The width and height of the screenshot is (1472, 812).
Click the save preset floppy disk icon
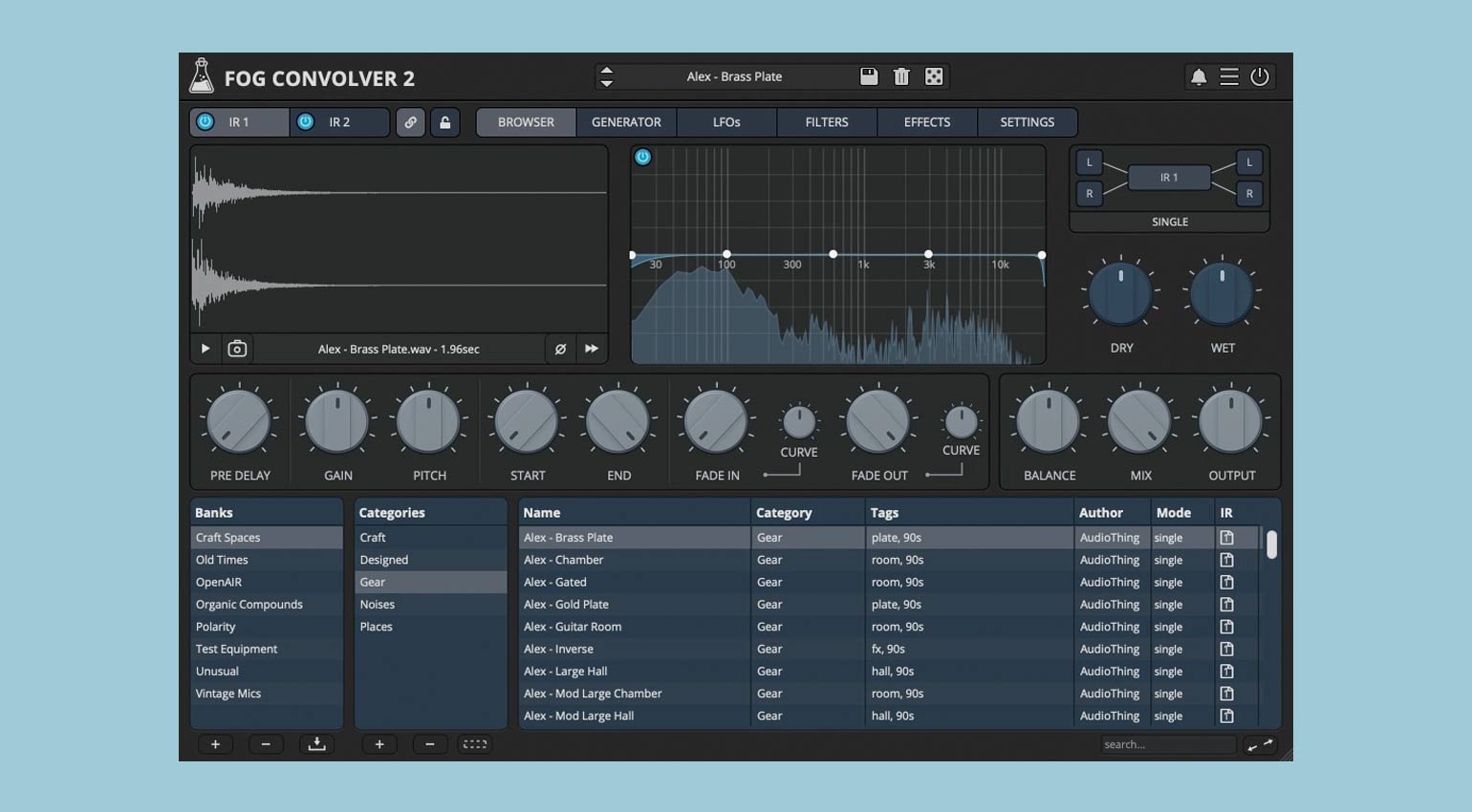869,76
